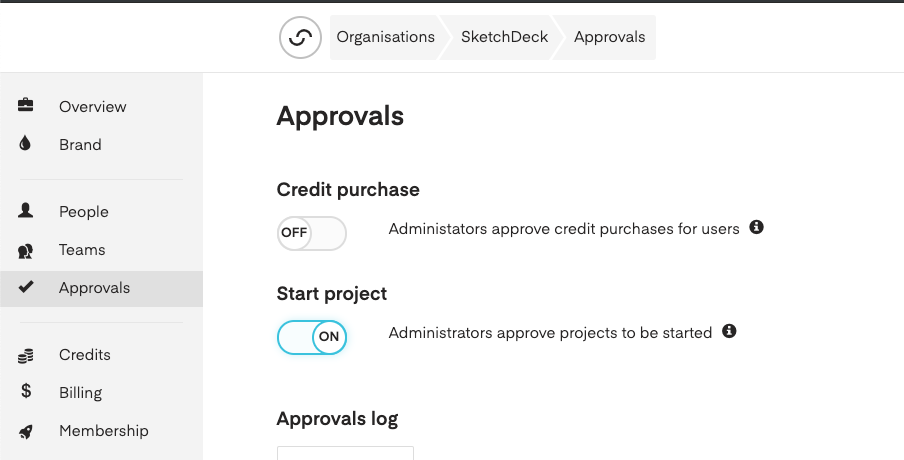Click the checkmark icon beside Approvals
This screenshot has width=904, height=460.
(26, 286)
